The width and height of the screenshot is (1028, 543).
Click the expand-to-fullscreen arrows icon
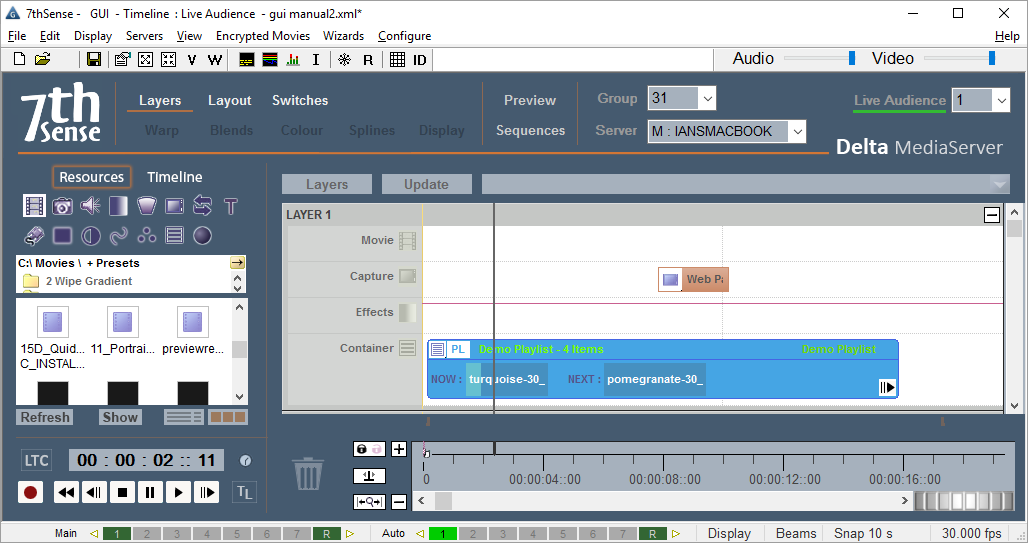click(146, 60)
